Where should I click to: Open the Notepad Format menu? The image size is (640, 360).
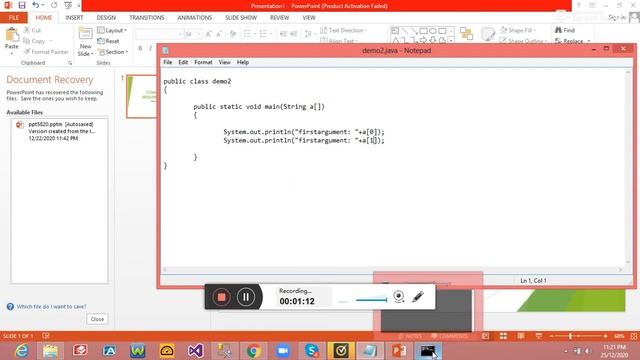(203, 62)
